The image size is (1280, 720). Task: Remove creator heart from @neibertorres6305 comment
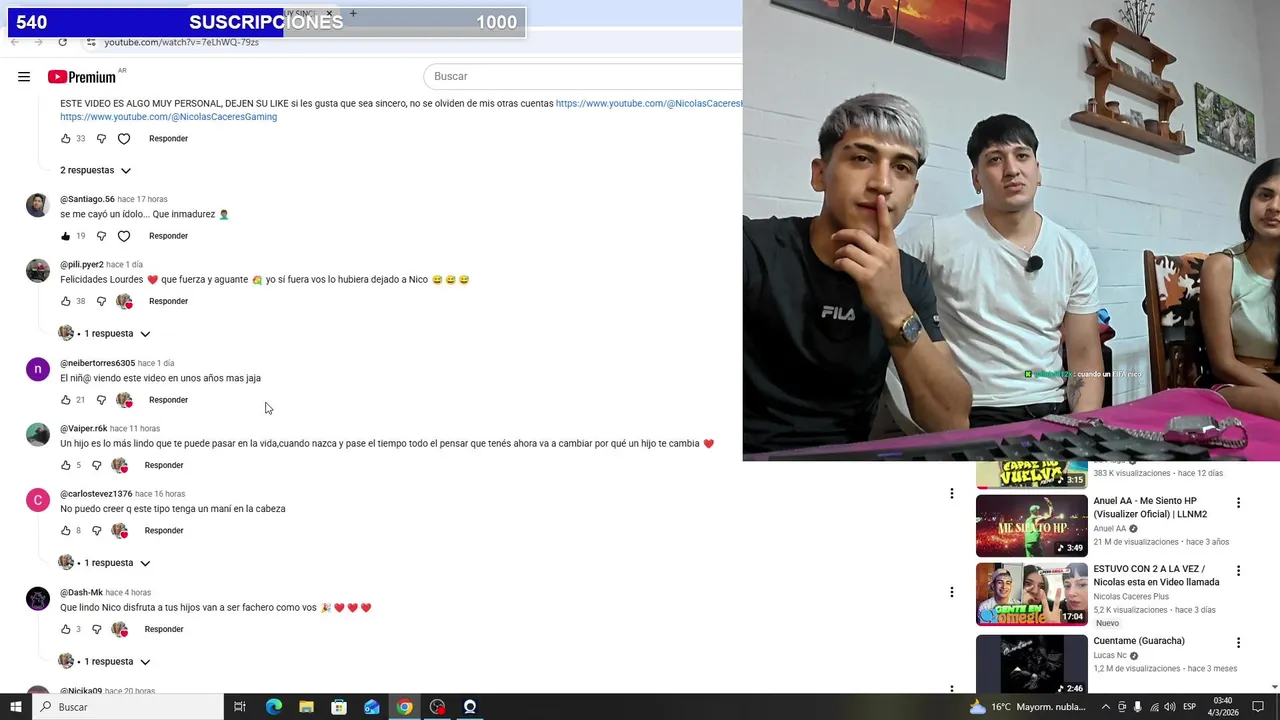pos(124,400)
